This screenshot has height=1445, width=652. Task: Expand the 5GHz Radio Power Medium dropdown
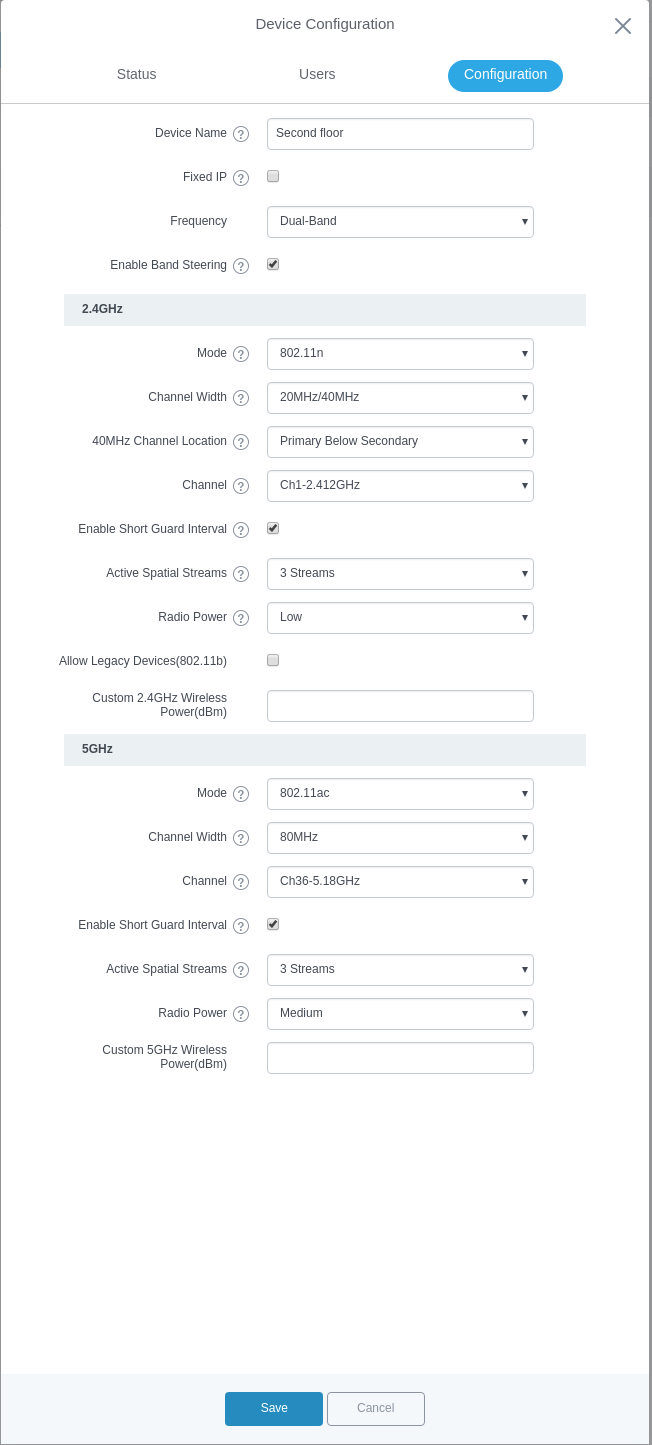400,1014
